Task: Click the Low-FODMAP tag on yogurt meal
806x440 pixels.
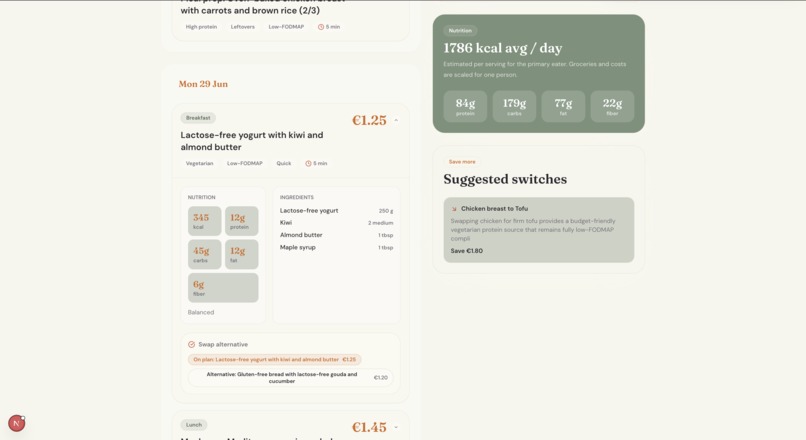Action: point(245,163)
